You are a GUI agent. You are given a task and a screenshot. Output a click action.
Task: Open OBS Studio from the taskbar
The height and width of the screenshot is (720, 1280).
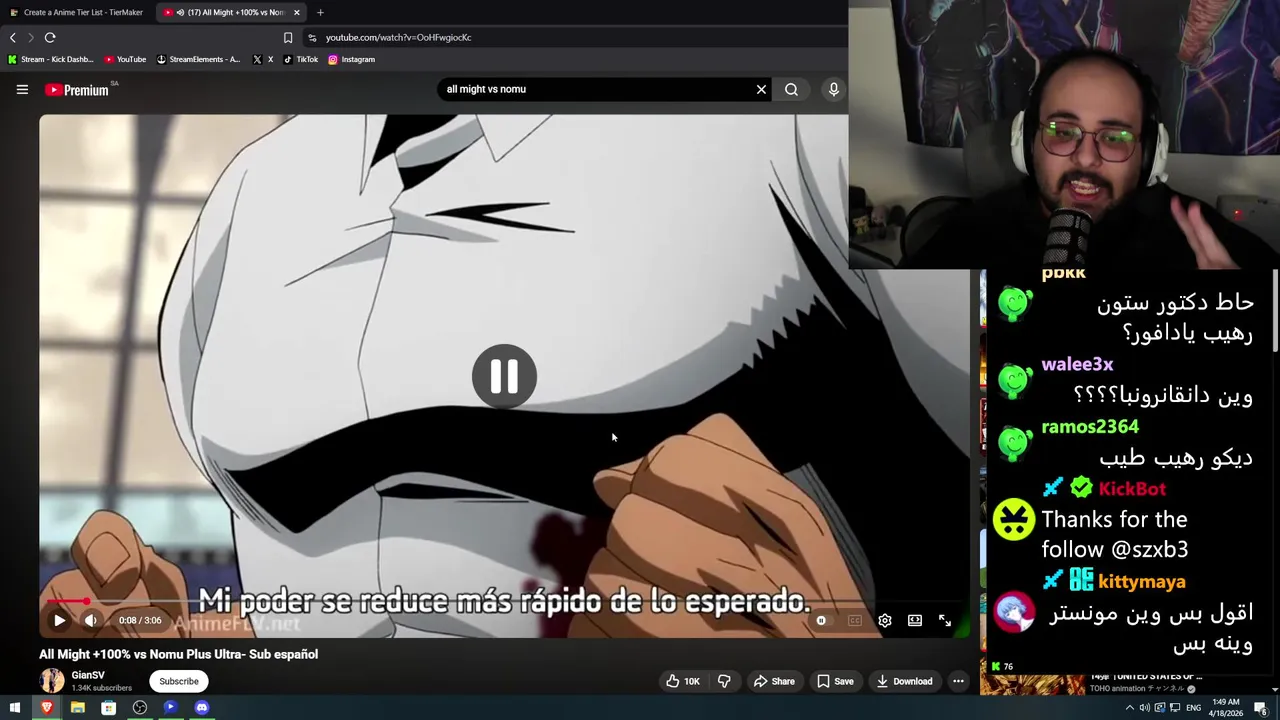coord(140,708)
